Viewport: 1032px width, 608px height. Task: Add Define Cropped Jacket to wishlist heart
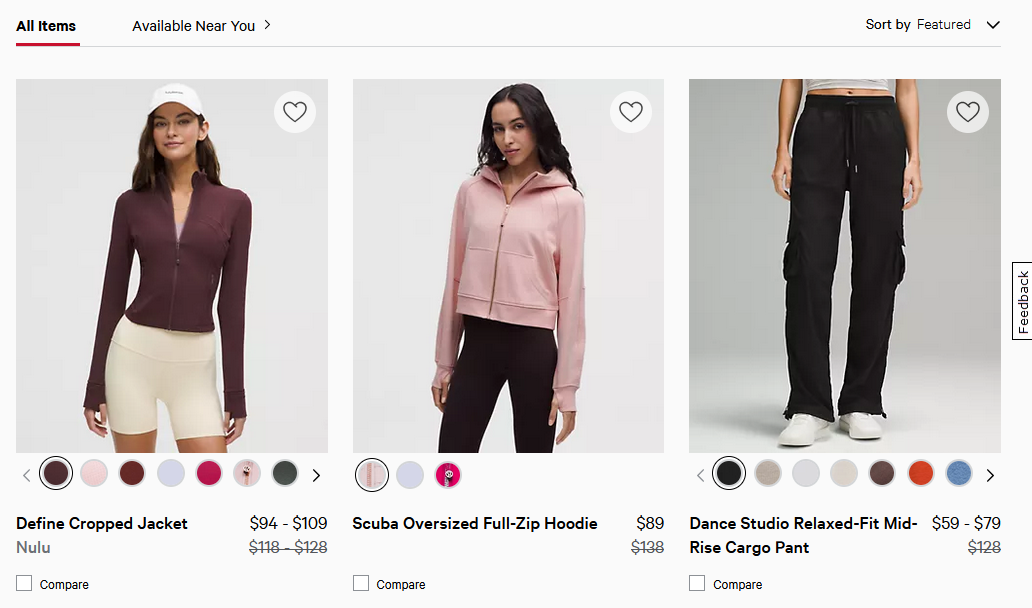tap(295, 112)
